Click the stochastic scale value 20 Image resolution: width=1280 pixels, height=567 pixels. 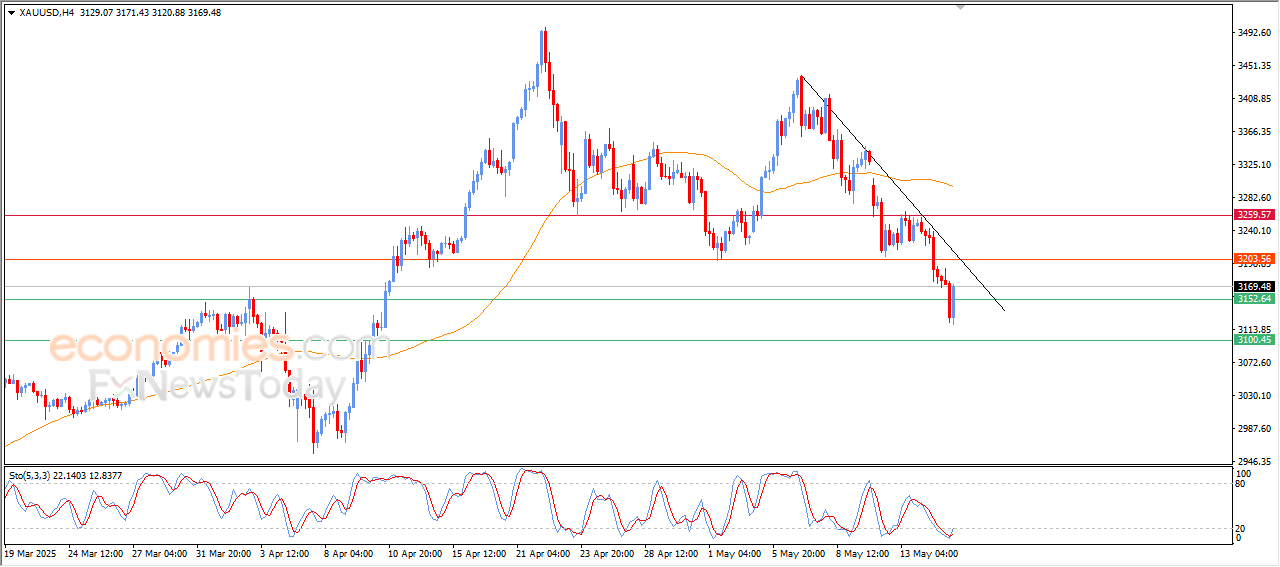1243,528
